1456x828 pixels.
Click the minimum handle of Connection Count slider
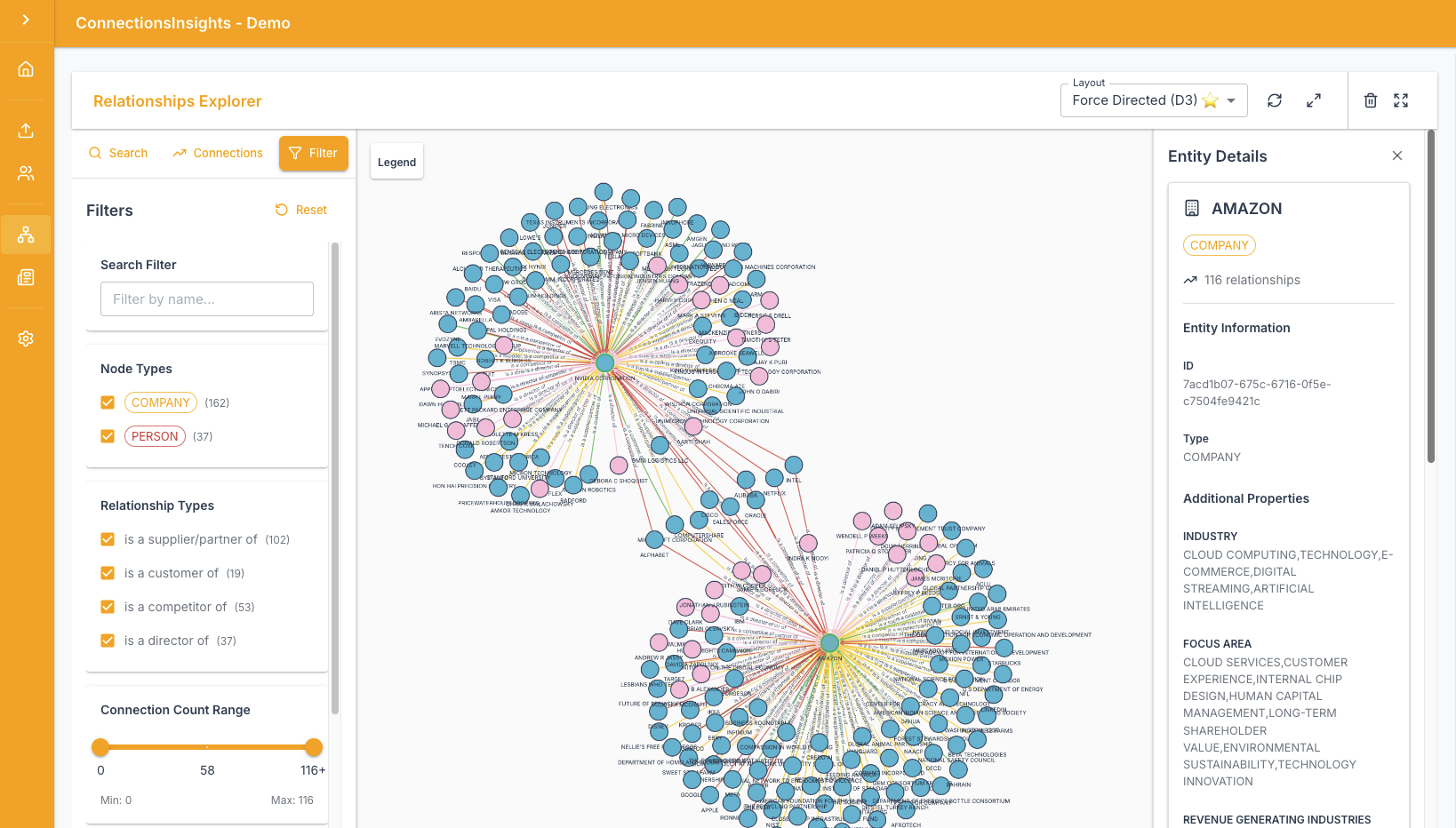tap(100, 747)
